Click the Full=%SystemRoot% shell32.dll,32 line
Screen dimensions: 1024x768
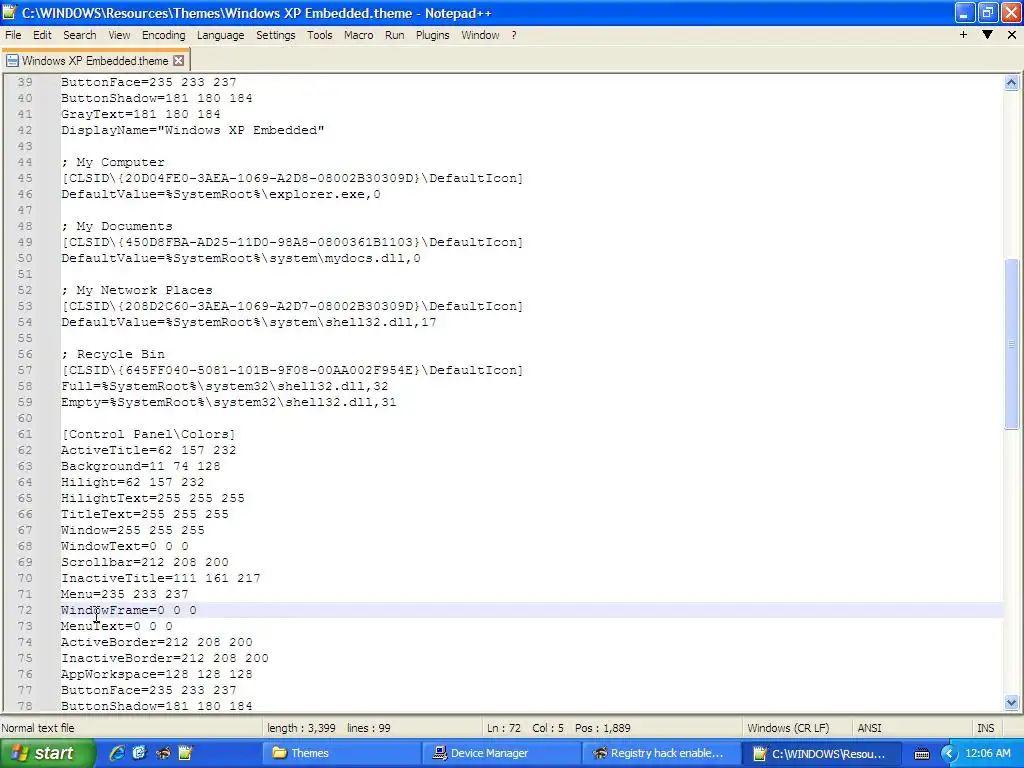[x=225, y=386]
